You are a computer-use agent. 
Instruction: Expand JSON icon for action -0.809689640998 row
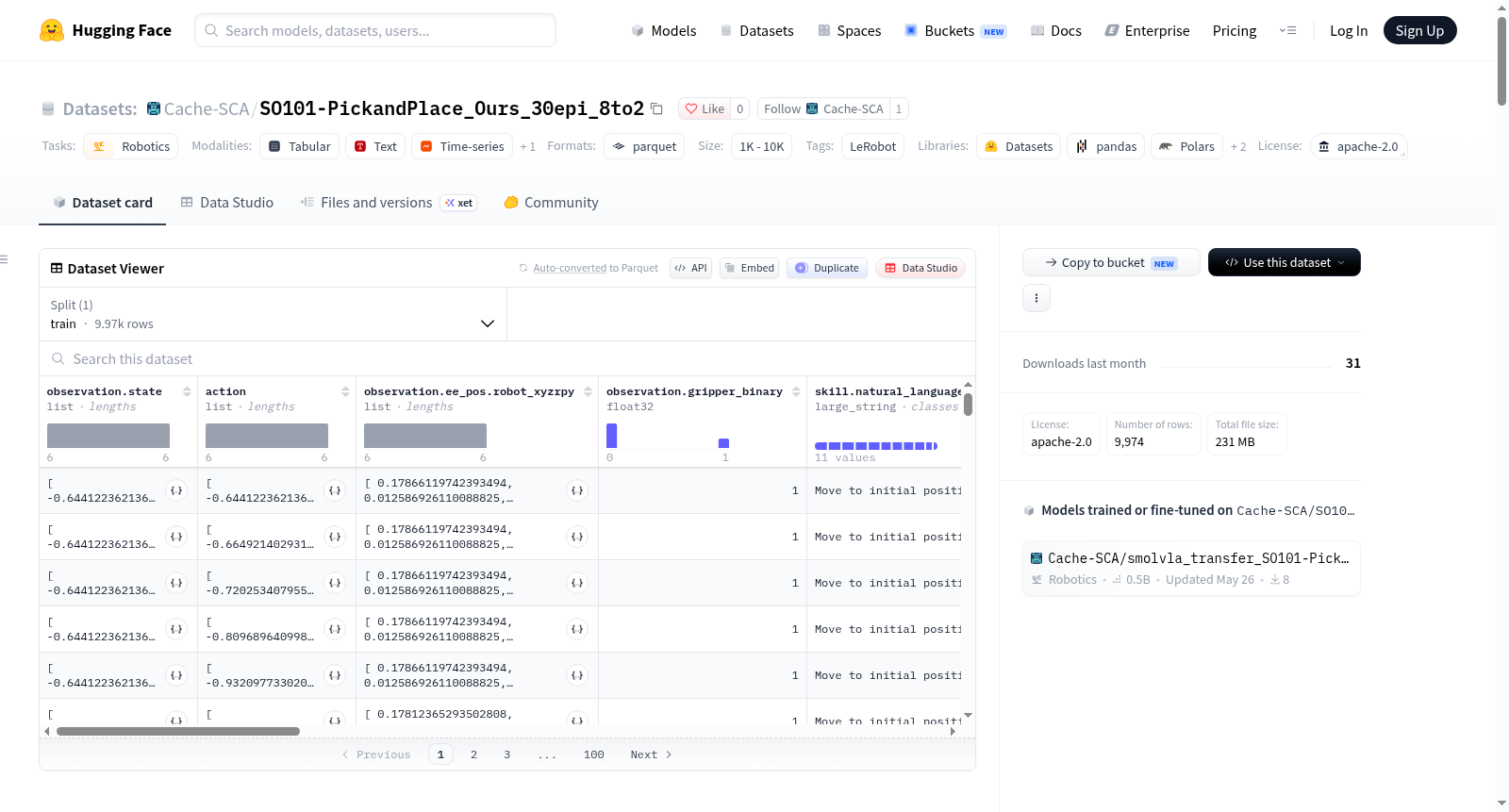(335, 629)
